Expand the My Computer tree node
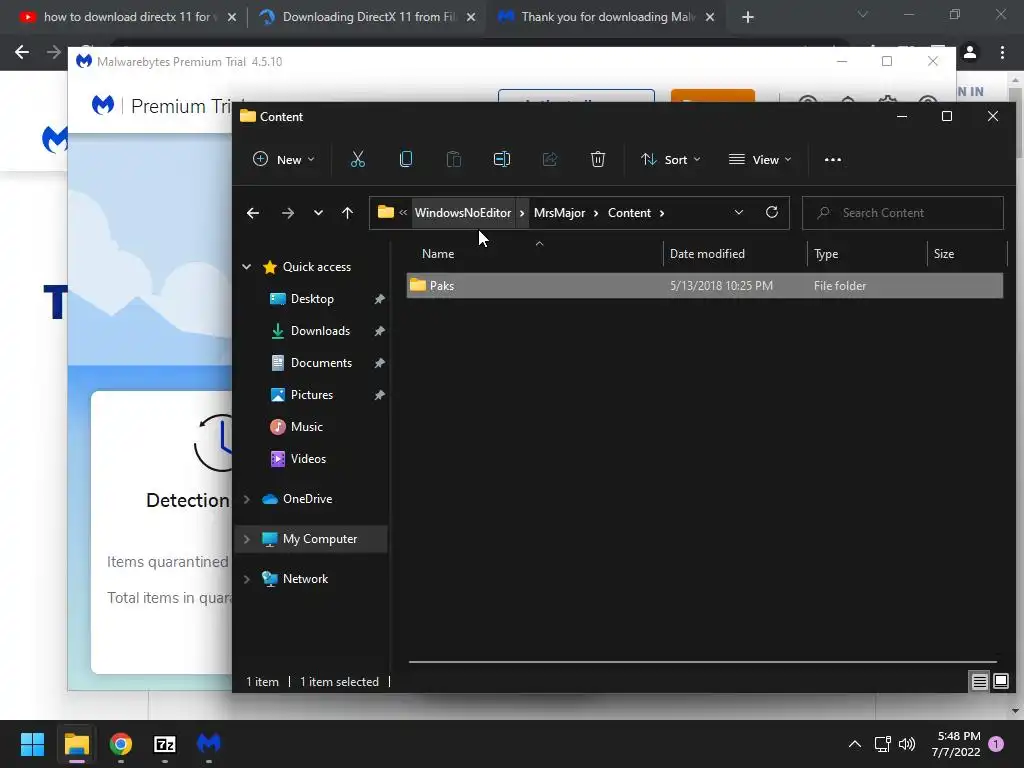The width and height of the screenshot is (1024, 768). point(246,539)
